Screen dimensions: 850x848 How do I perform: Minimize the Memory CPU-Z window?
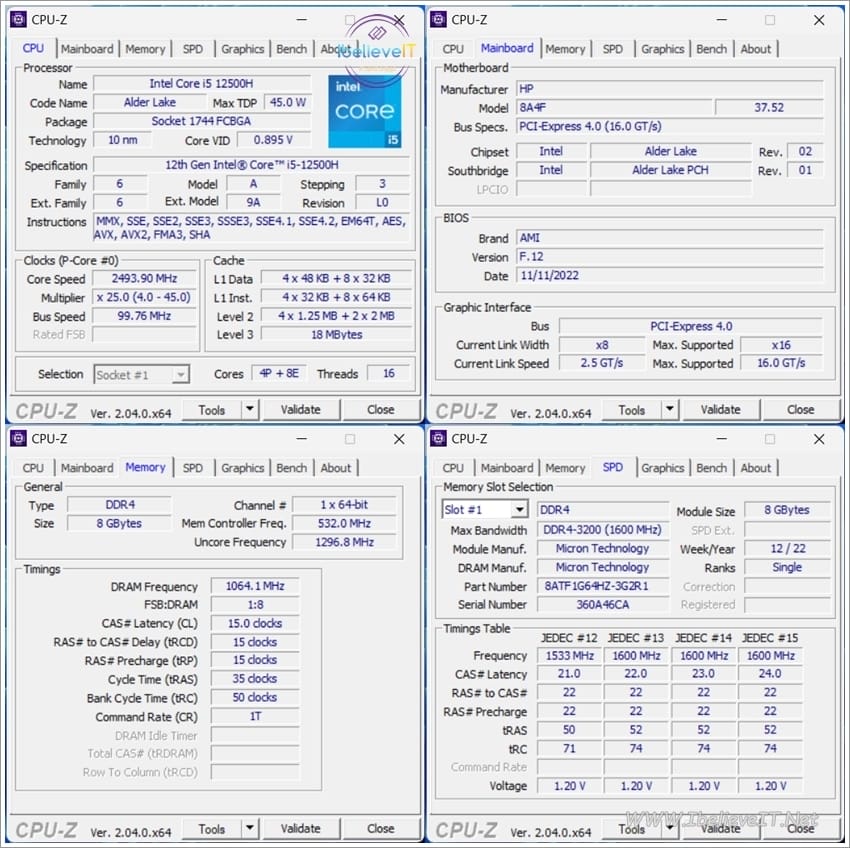click(301, 439)
